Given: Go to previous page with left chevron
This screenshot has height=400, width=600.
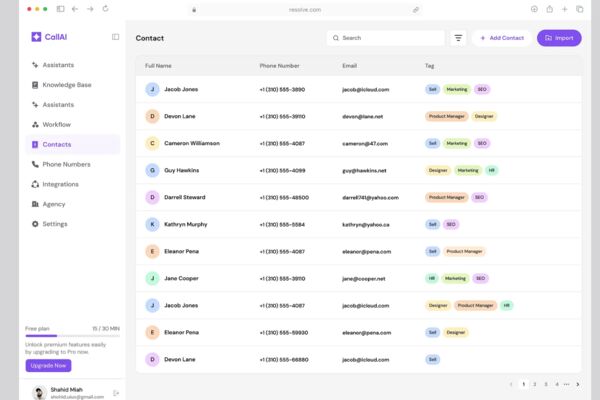Looking at the screenshot, I should pyautogui.click(x=511, y=384).
